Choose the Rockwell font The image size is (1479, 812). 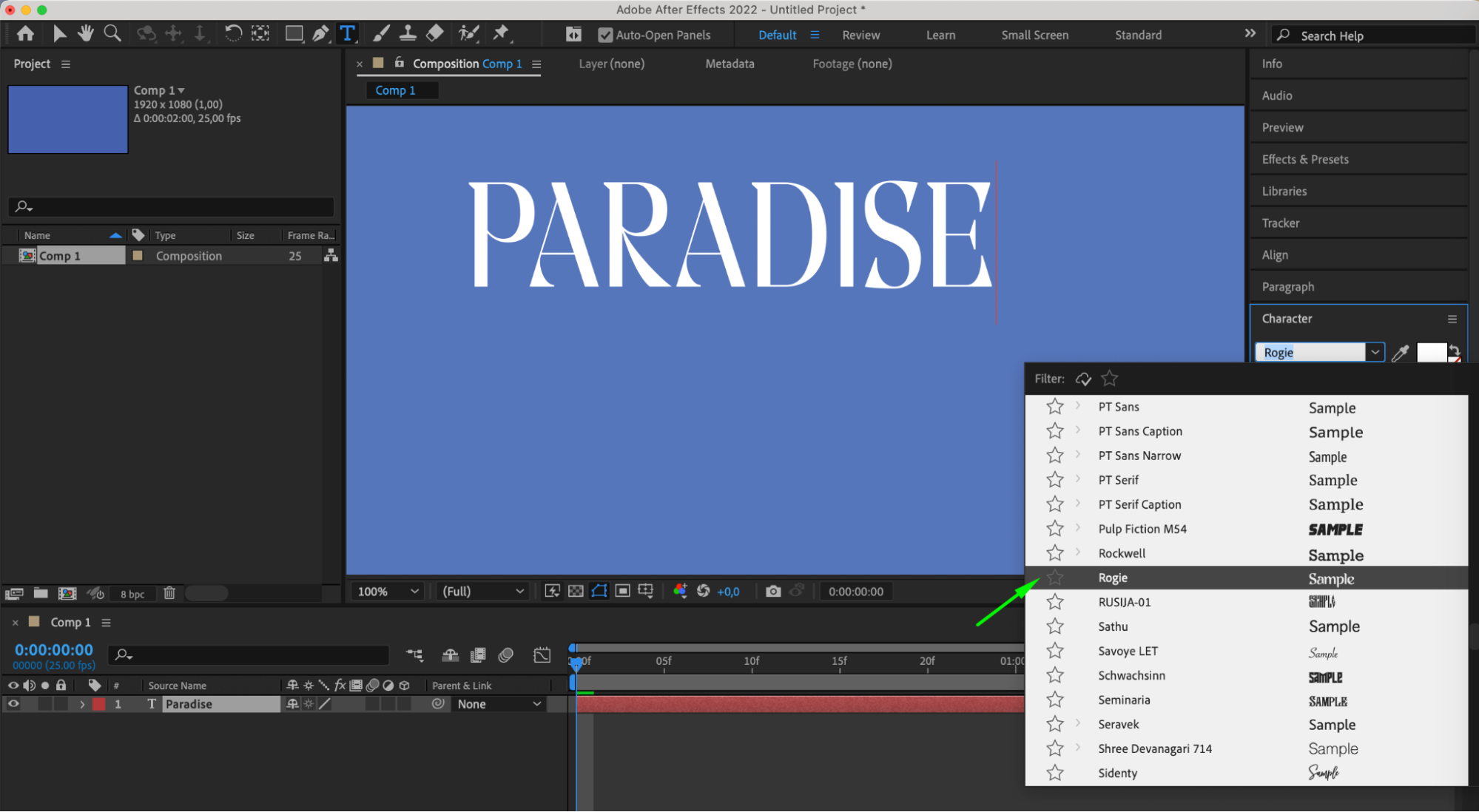[x=1122, y=553]
